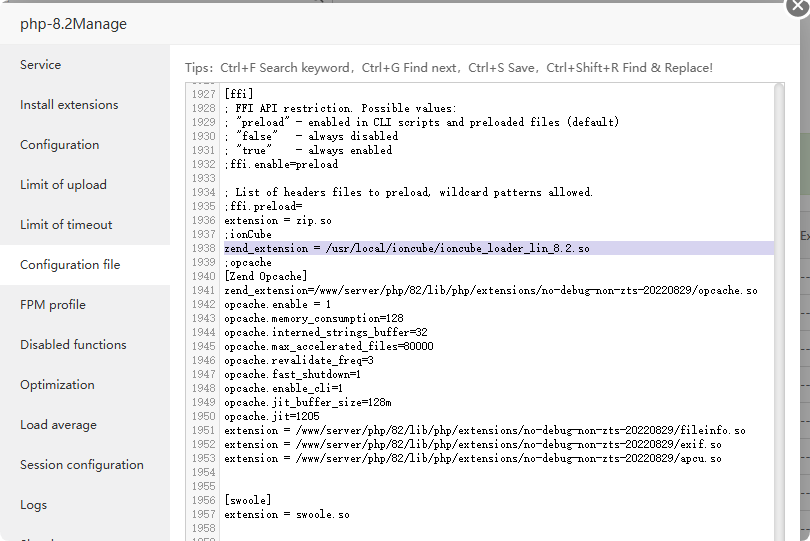Click the 'extension = swoole.so' line
The image size is (810, 541).
(287, 514)
